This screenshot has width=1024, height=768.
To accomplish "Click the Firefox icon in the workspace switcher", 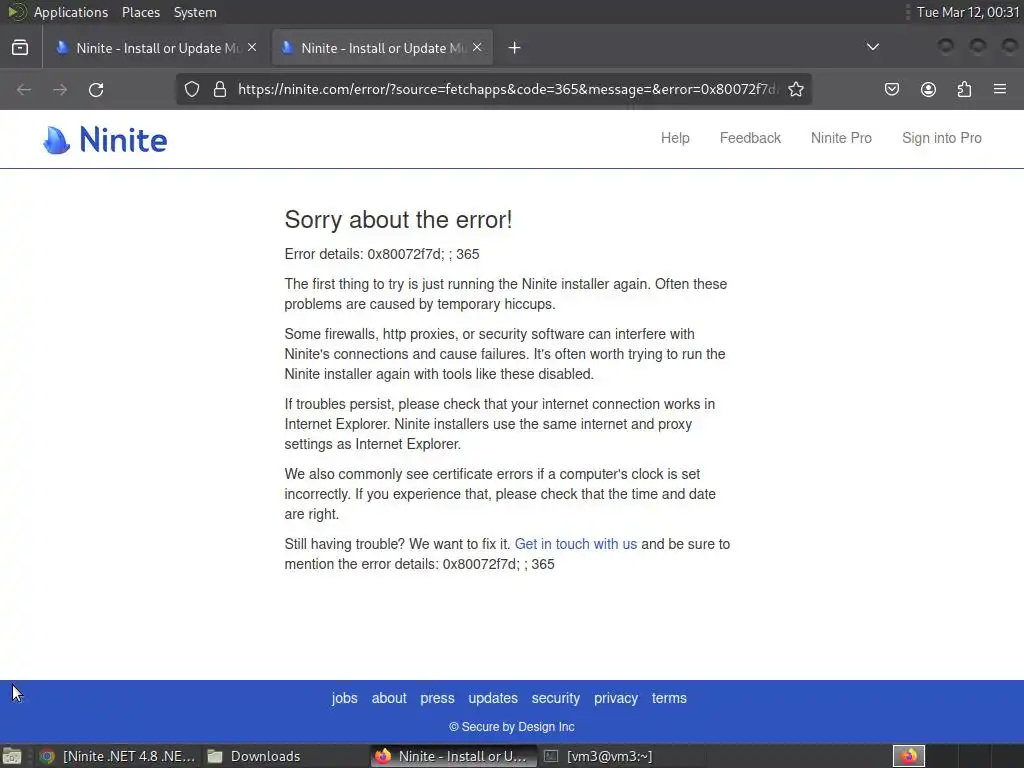I will tap(909, 756).
